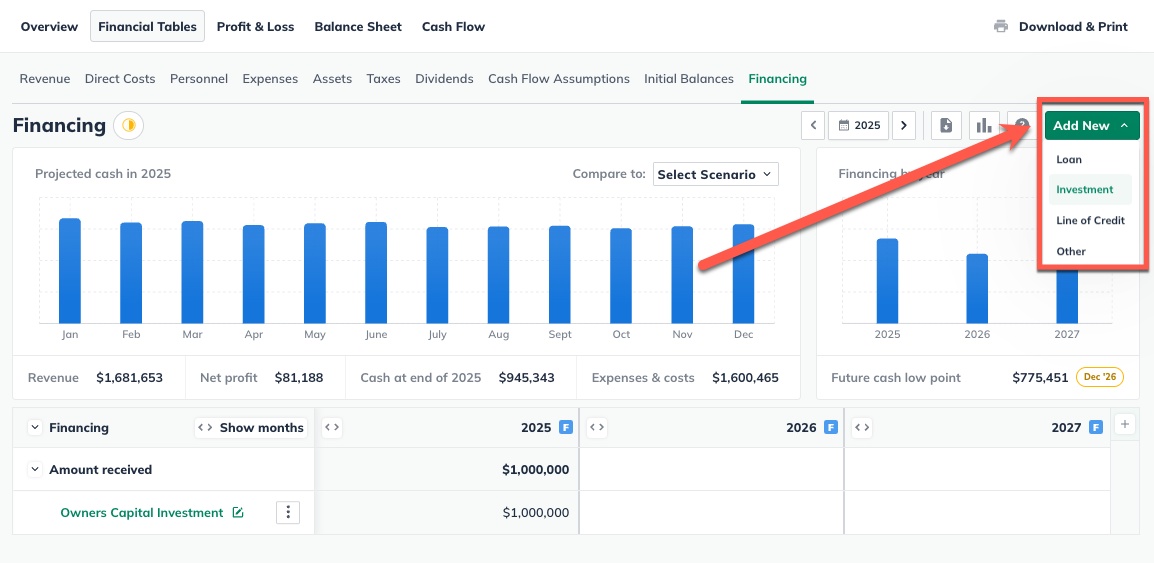This screenshot has height=563, width=1154.
Task: Click the blue F badge next to 2026
Action: coord(830,428)
